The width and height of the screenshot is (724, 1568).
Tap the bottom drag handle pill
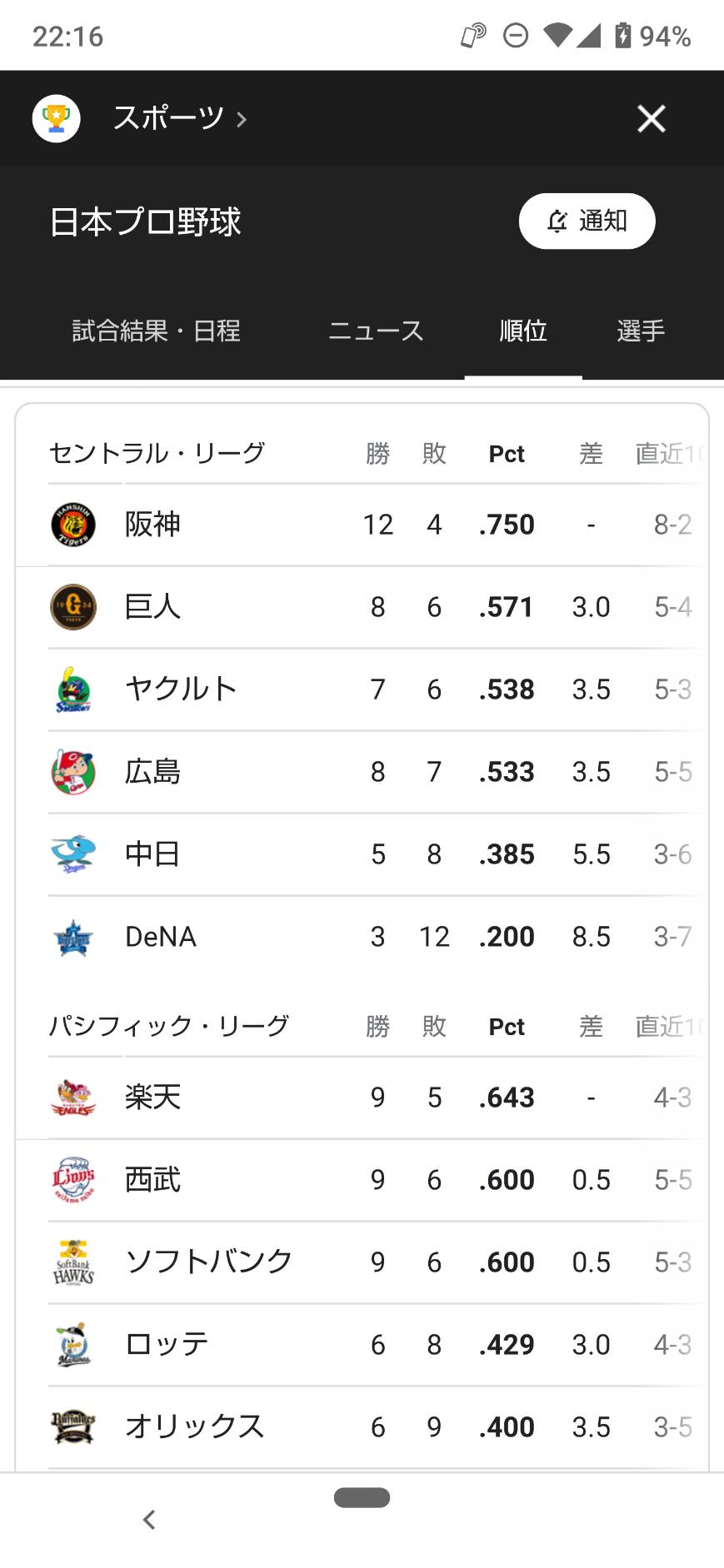click(362, 1497)
